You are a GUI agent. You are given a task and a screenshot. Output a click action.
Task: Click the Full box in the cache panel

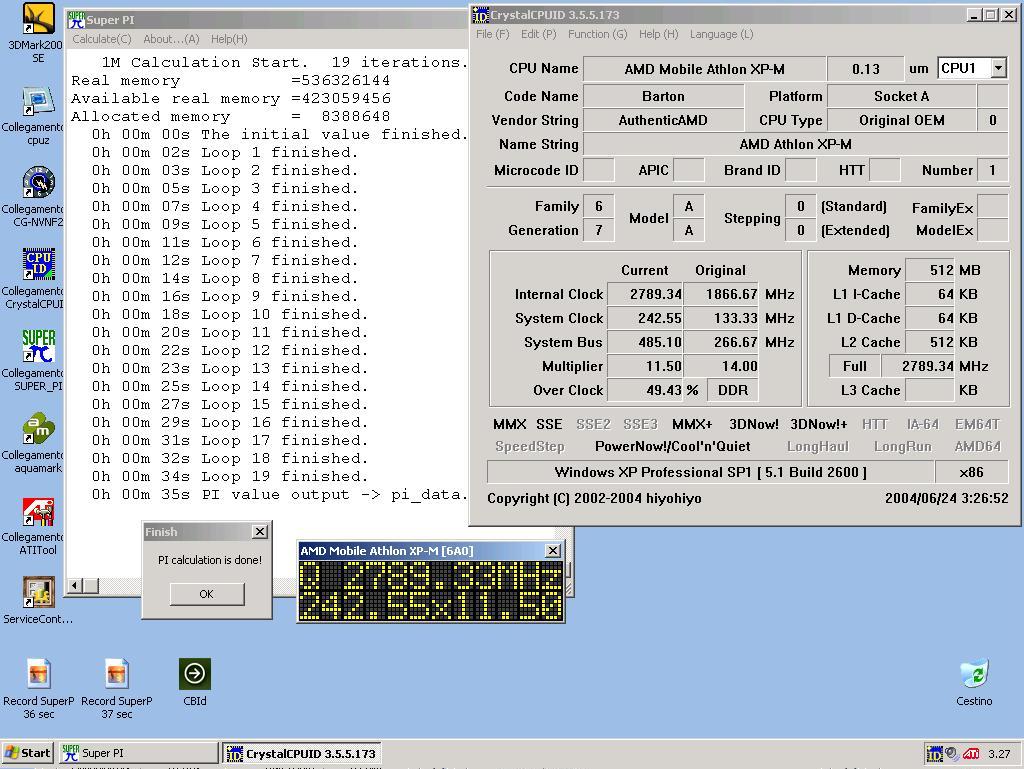[x=855, y=366]
